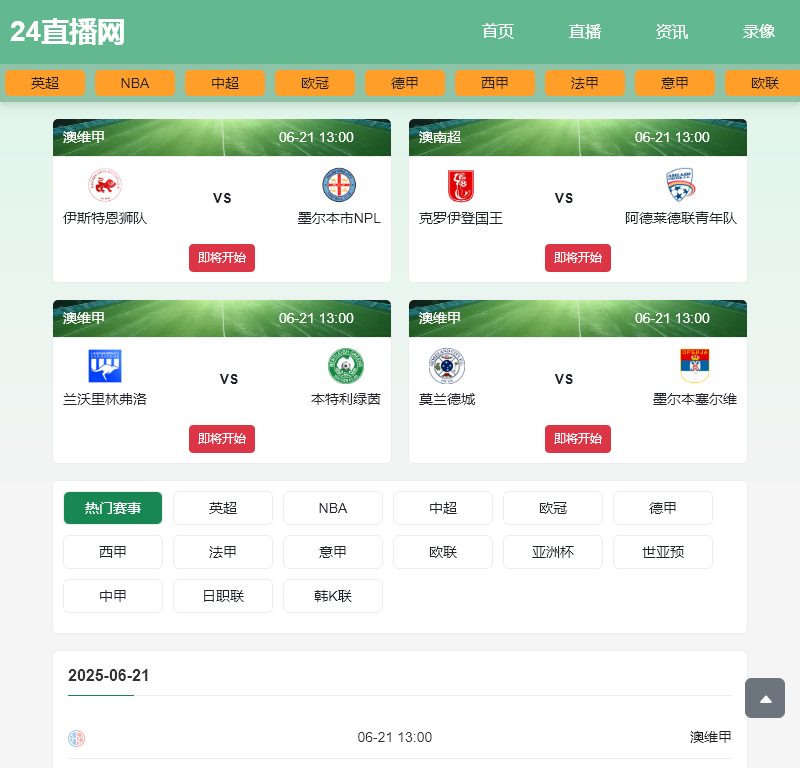The image size is (800, 768).
Task: Select the orange 欧冠 category button
Action: coord(315,83)
